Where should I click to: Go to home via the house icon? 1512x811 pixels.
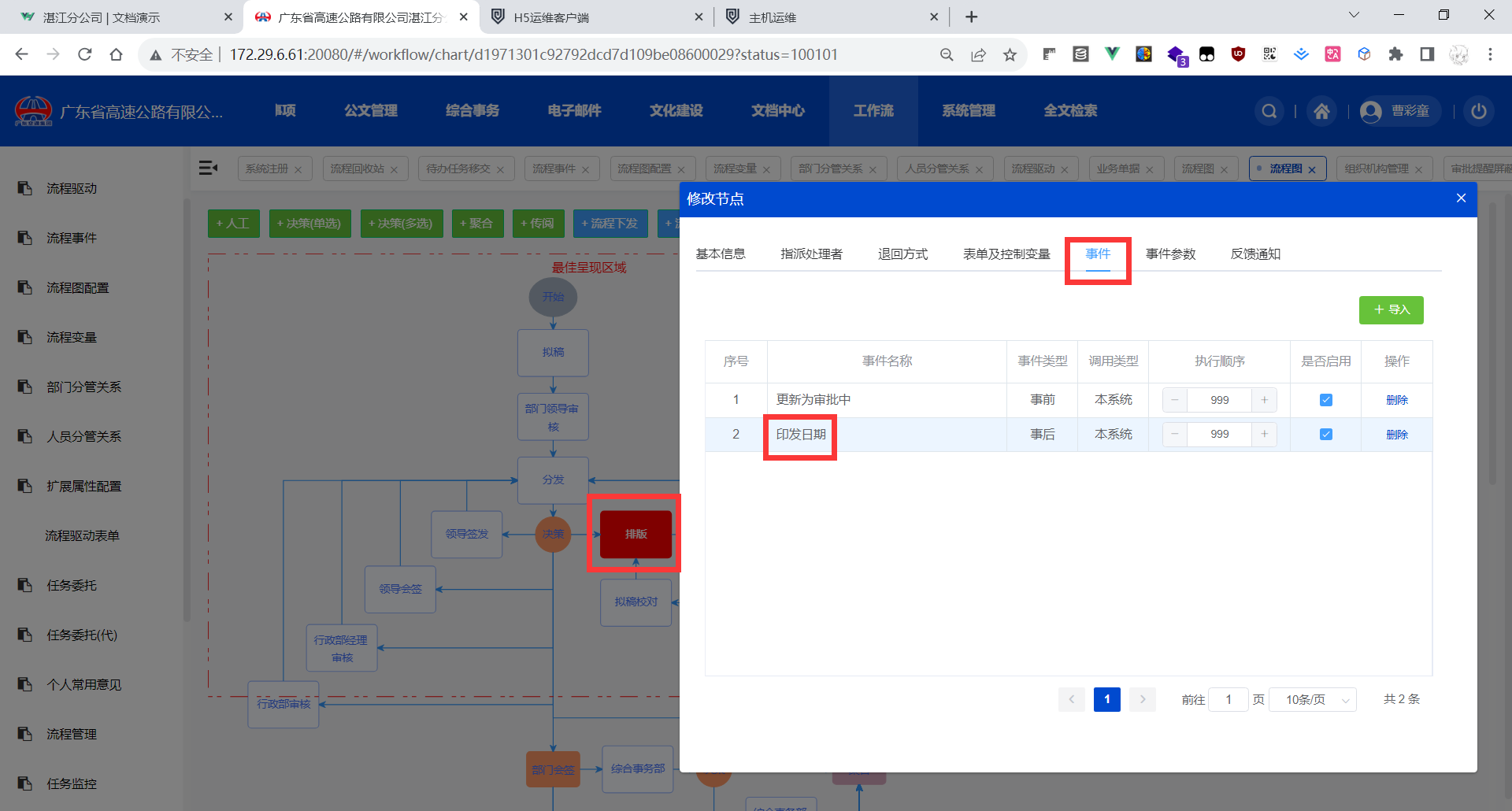point(1322,111)
